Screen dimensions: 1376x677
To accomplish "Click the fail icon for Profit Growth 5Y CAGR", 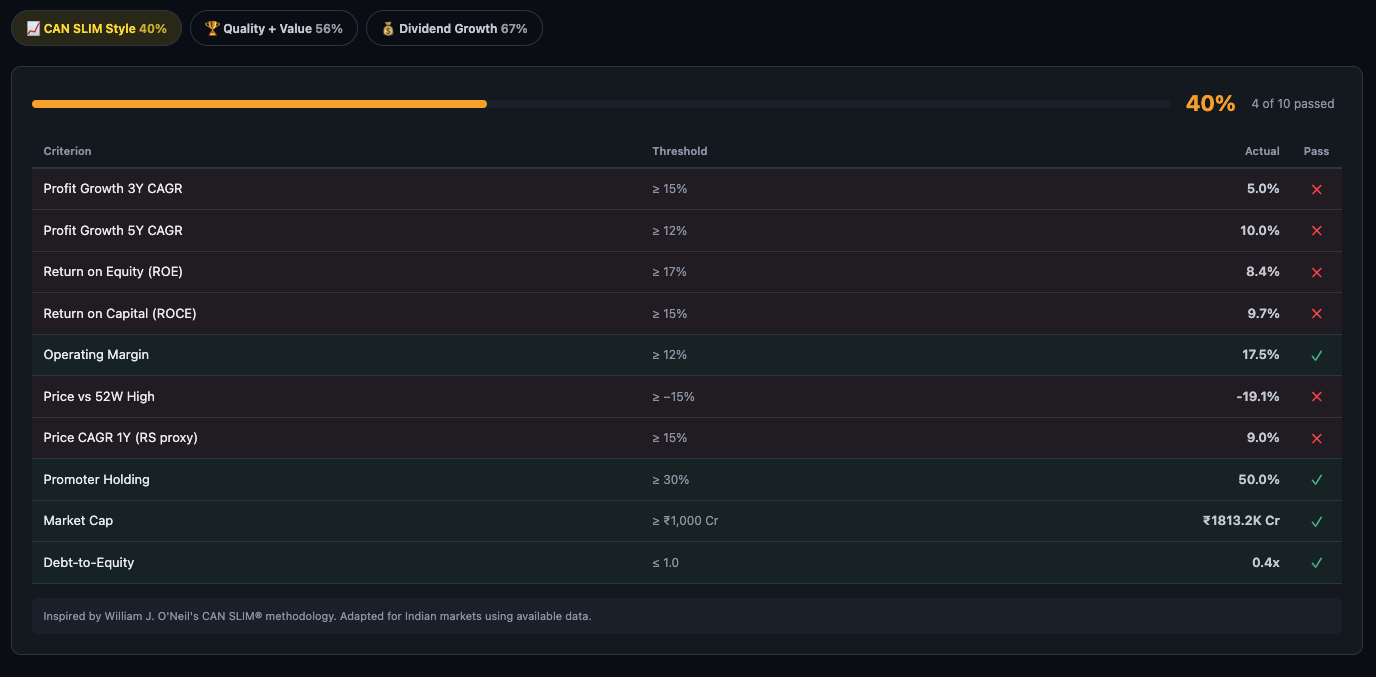I will 1316,231.
